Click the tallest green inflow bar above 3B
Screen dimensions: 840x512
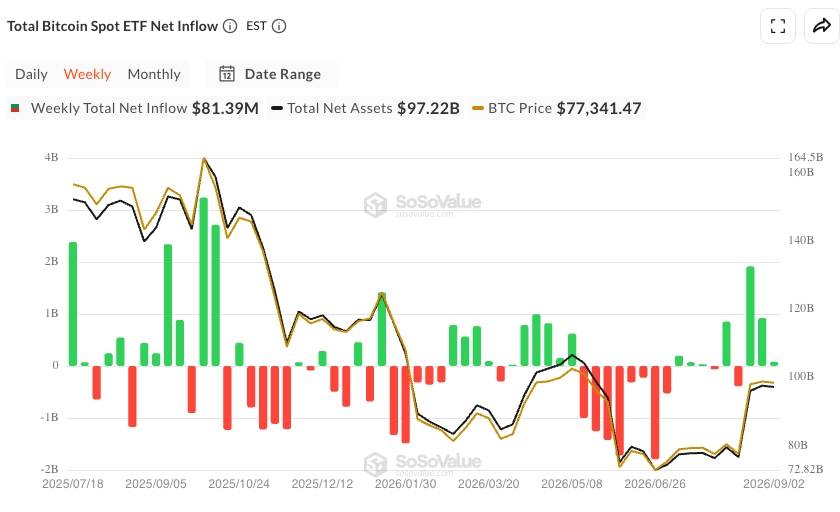(x=204, y=282)
